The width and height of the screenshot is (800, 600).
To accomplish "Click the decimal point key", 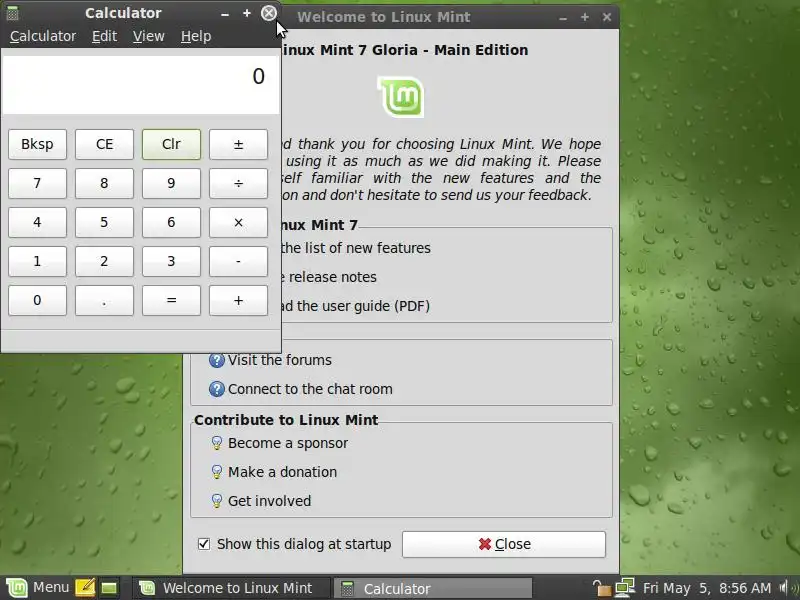I will tap(104, 301).
